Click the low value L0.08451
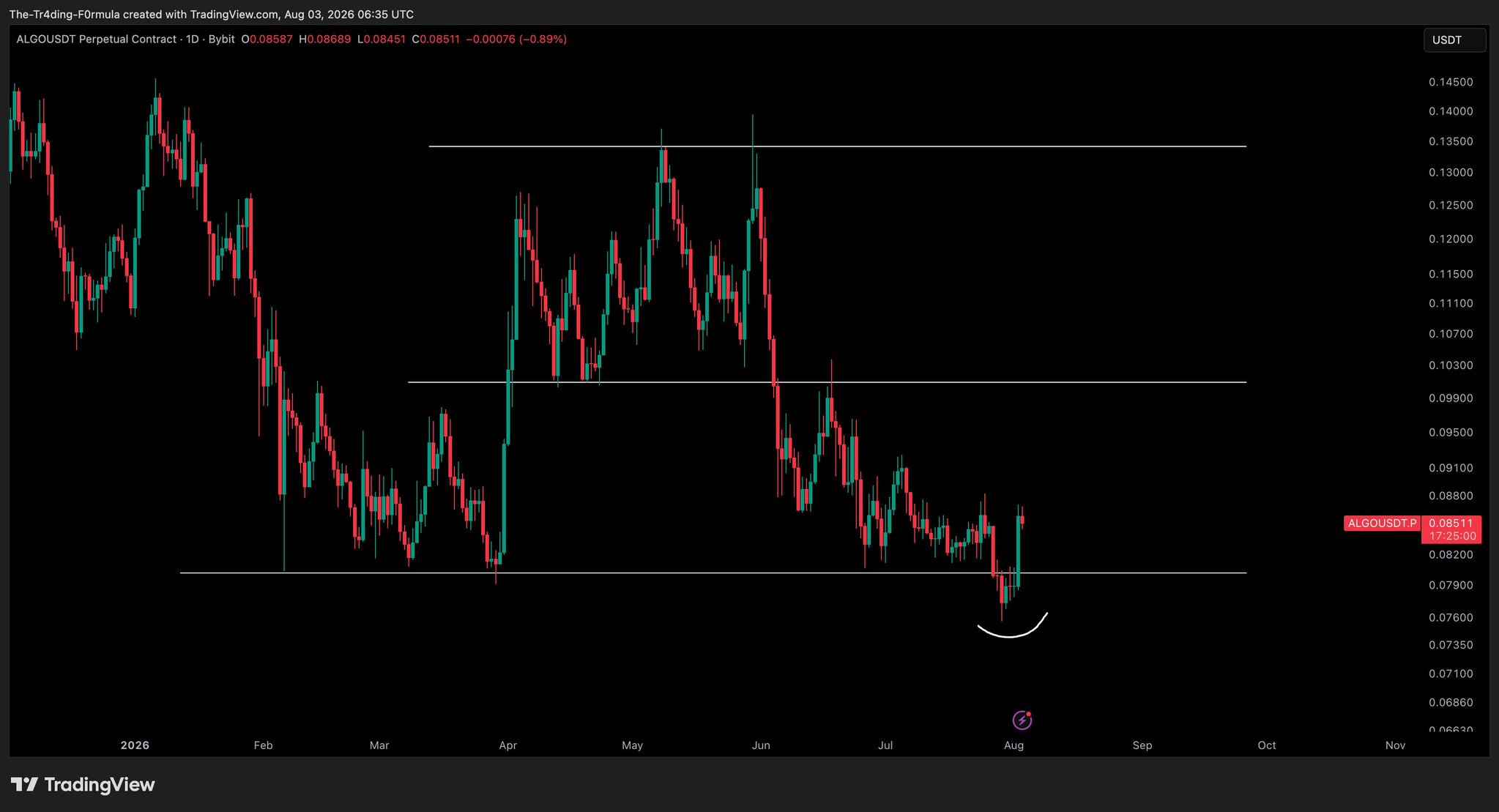 pyautogui.click(x=382, y=40)
